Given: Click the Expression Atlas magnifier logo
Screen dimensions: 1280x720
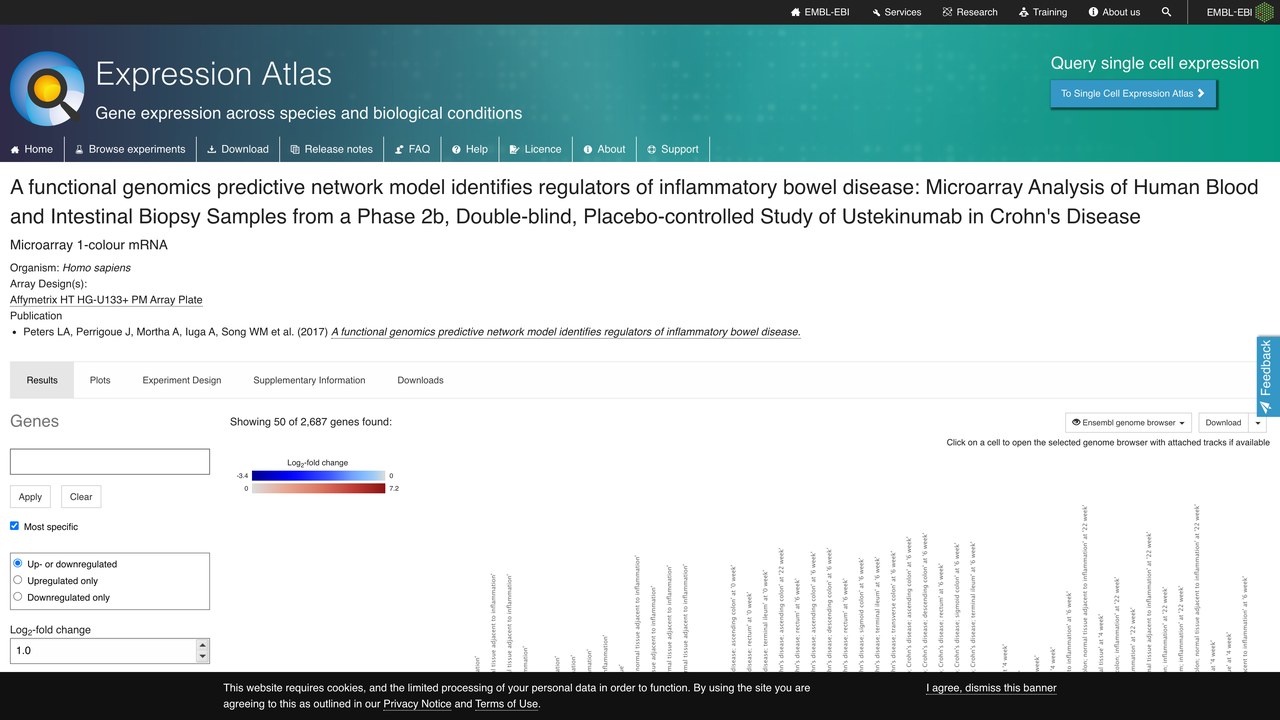Looking at the screenshot, I should click(x=47, y=89).
